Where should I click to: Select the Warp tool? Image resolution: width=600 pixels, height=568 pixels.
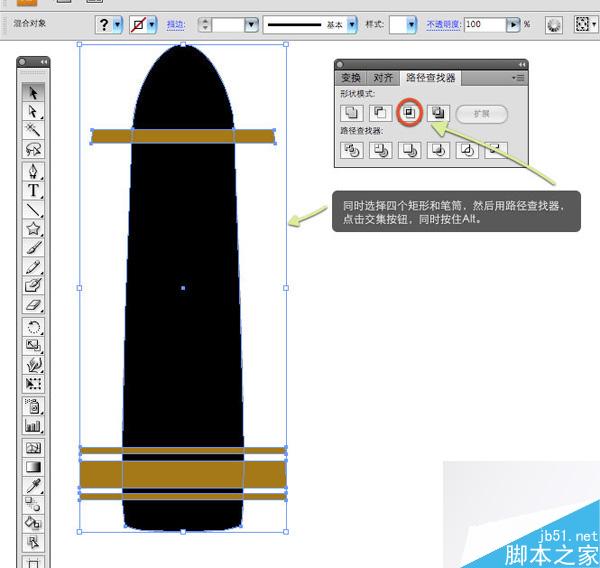pyautogui.click(x=33, y=365)
